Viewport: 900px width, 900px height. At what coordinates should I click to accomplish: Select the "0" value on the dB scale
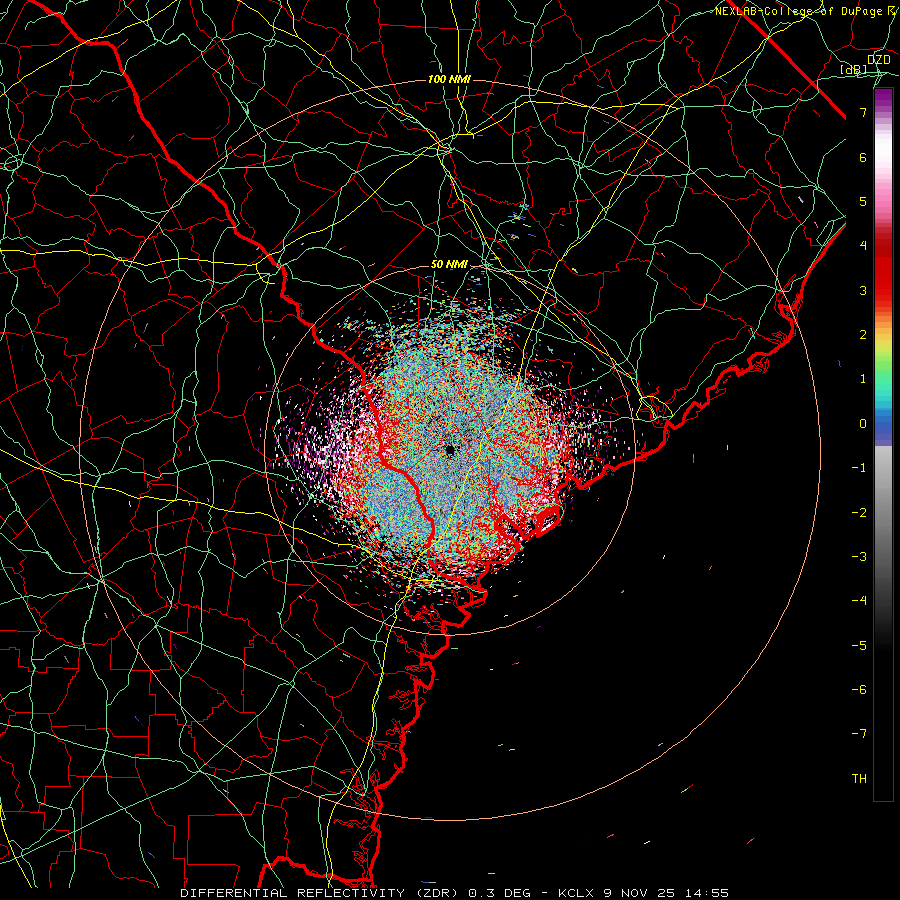[x=863, y=424]
